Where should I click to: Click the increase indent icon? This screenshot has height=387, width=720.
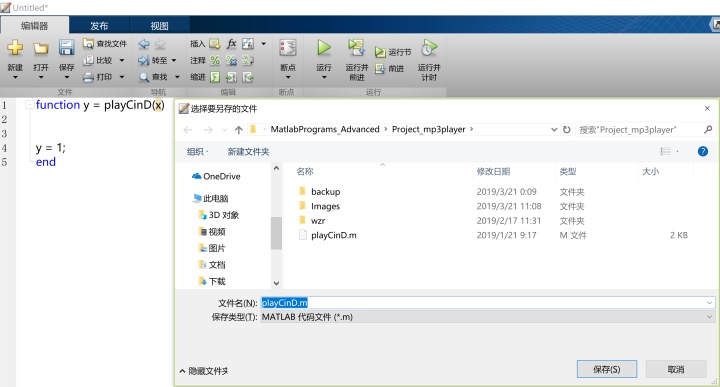click(232, 77)
